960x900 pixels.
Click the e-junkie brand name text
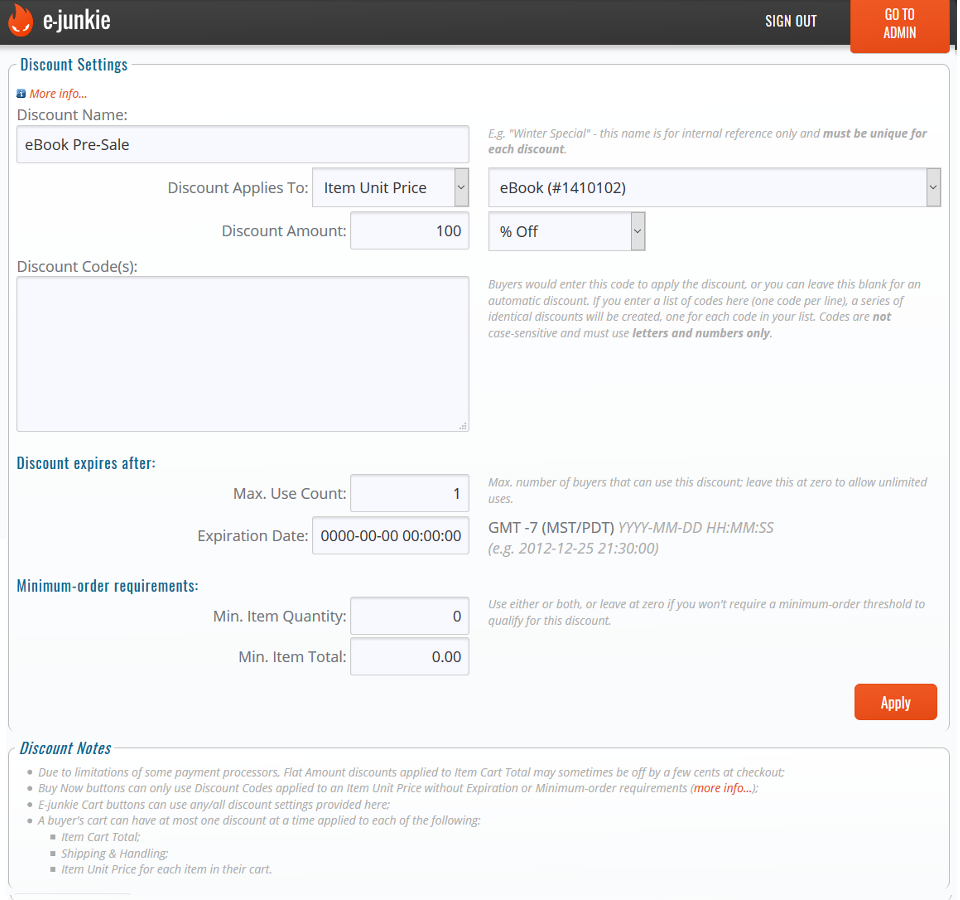77,21
